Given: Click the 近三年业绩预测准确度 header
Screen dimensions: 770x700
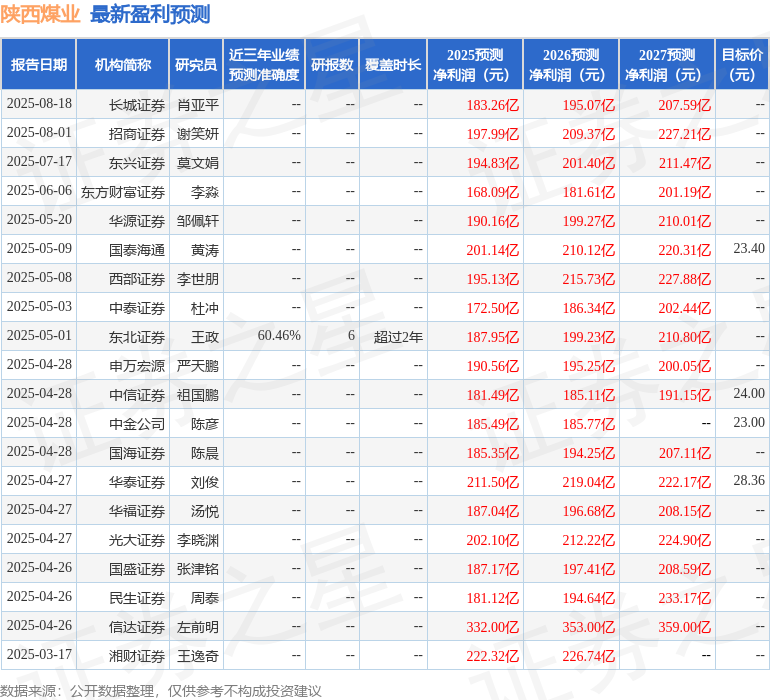Looking at the screenshot, I should [264, 65].
